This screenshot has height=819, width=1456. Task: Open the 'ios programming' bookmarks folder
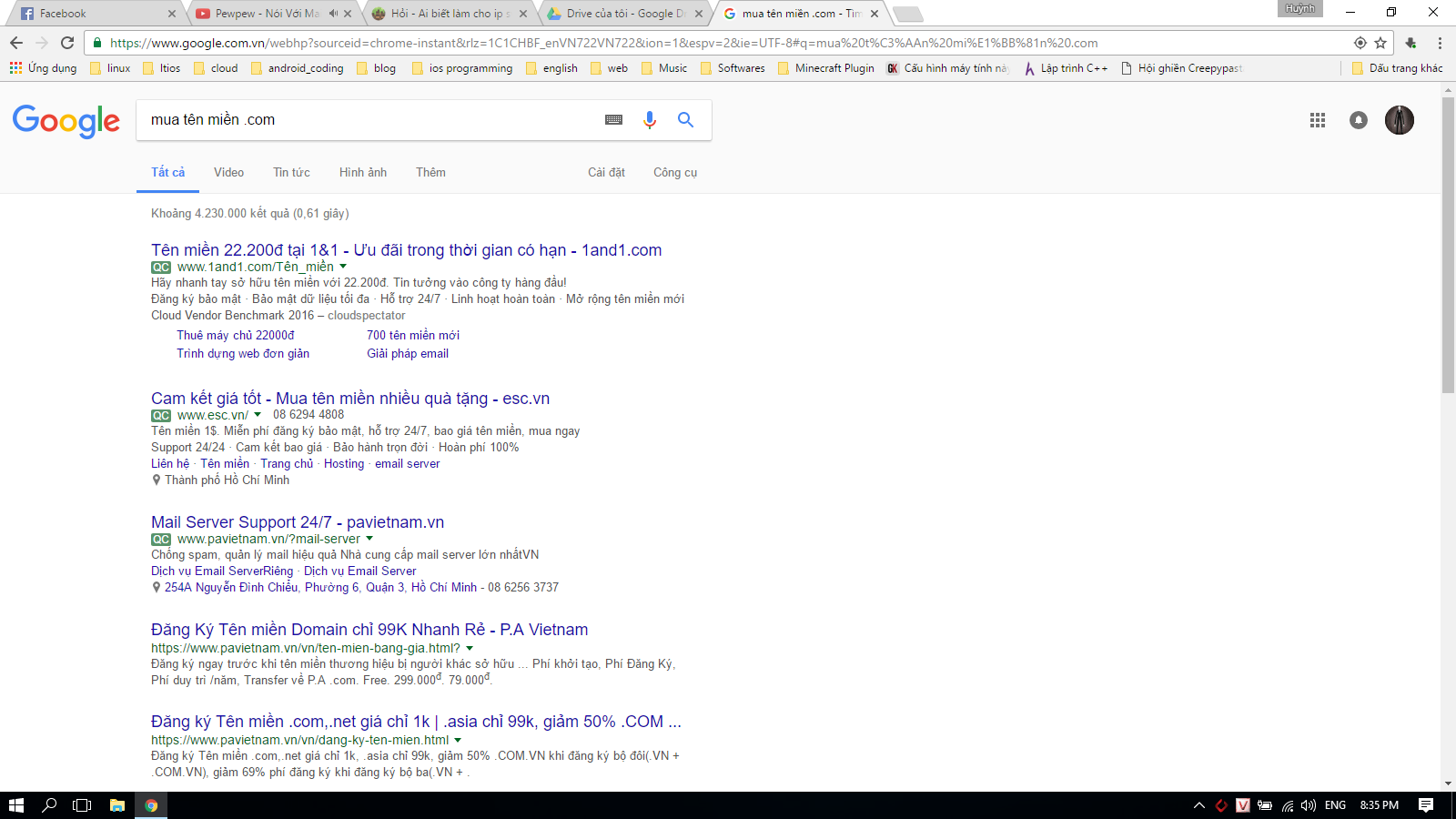coord(462,68)
